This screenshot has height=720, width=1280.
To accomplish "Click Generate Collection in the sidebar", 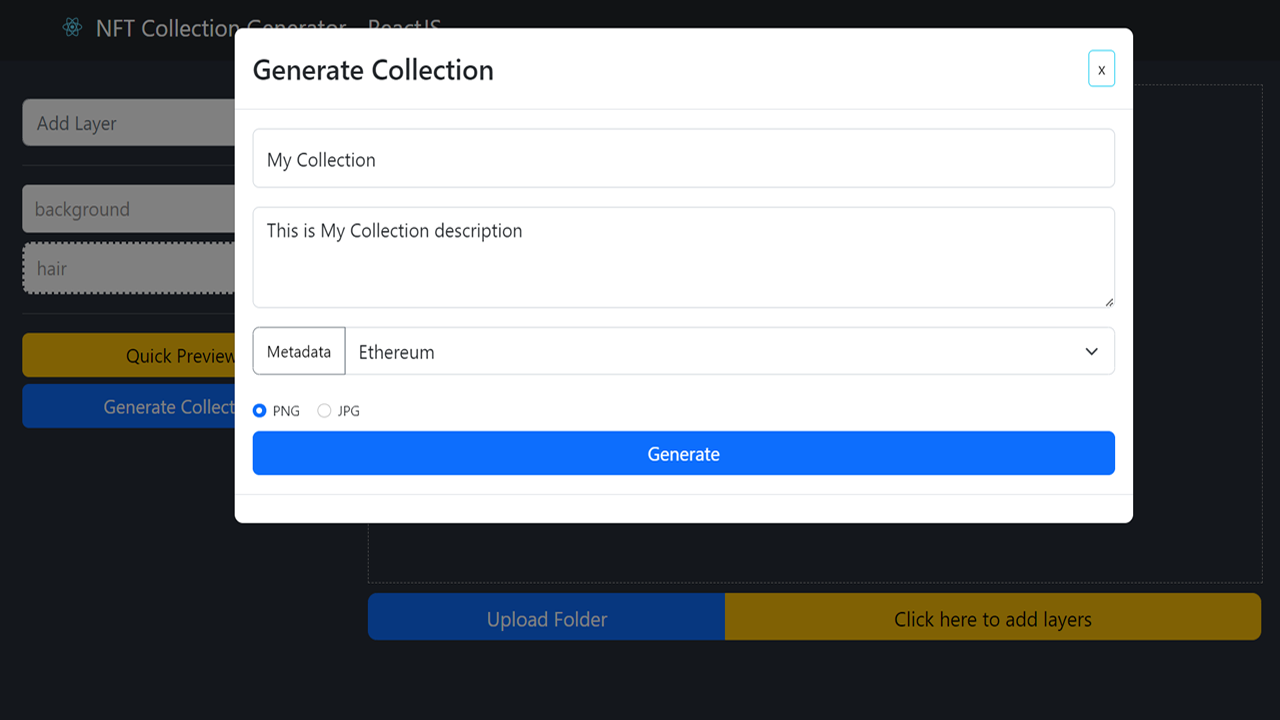I will (x=130, y=407).
